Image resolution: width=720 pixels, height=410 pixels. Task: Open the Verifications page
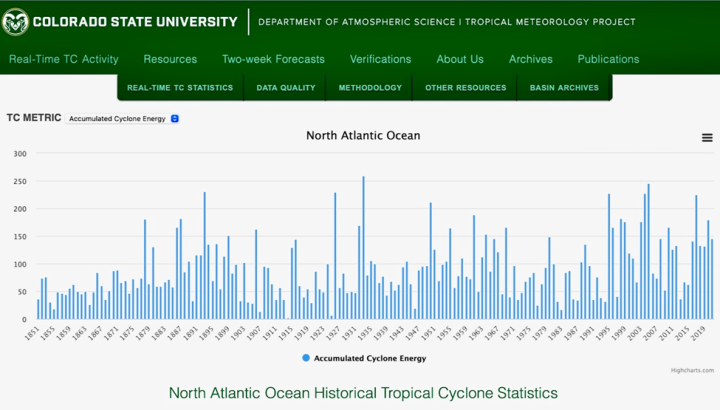coord(380,59)
